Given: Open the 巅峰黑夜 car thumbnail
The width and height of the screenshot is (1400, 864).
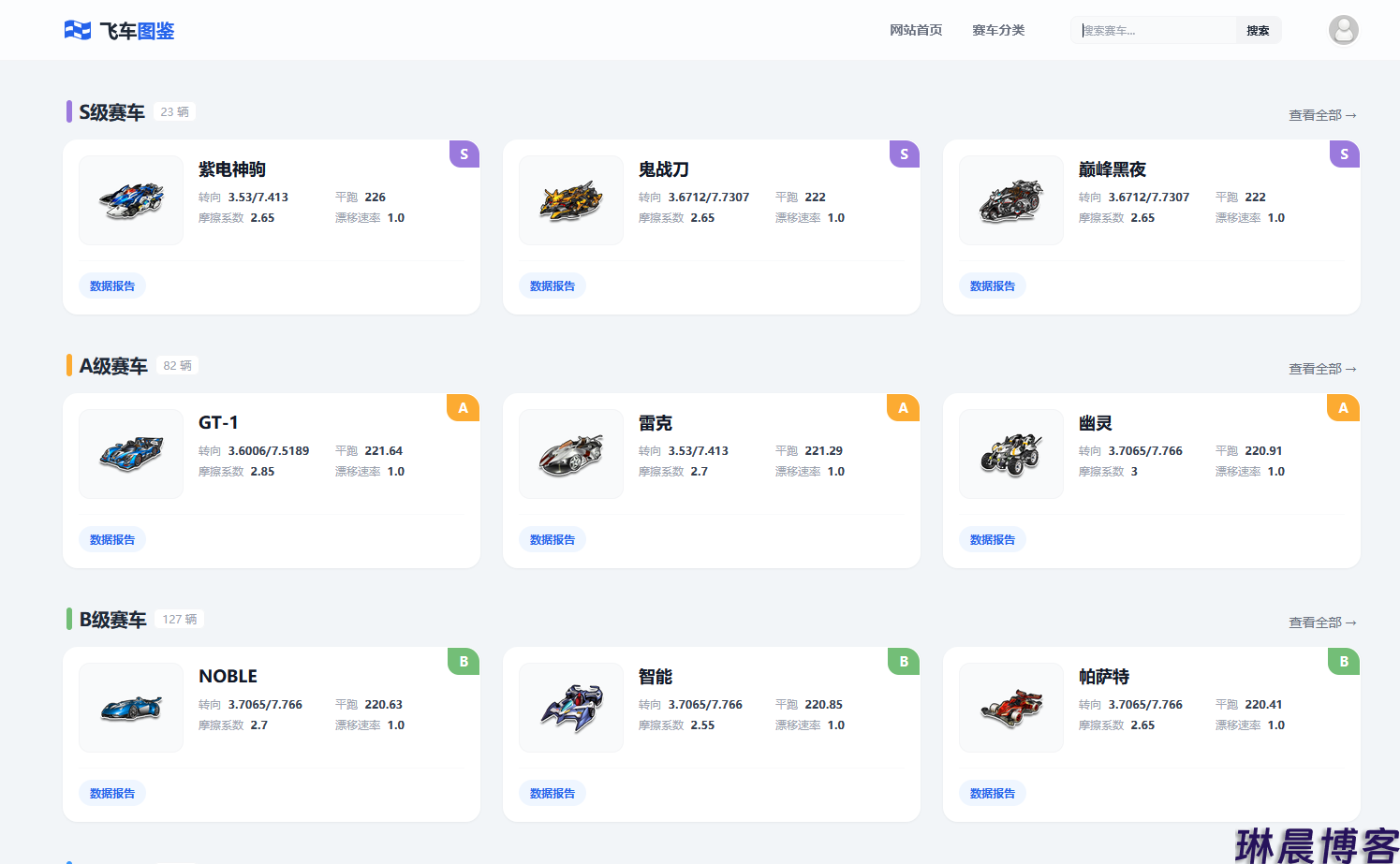Looking at the screenshot, I should point(1010,199).
